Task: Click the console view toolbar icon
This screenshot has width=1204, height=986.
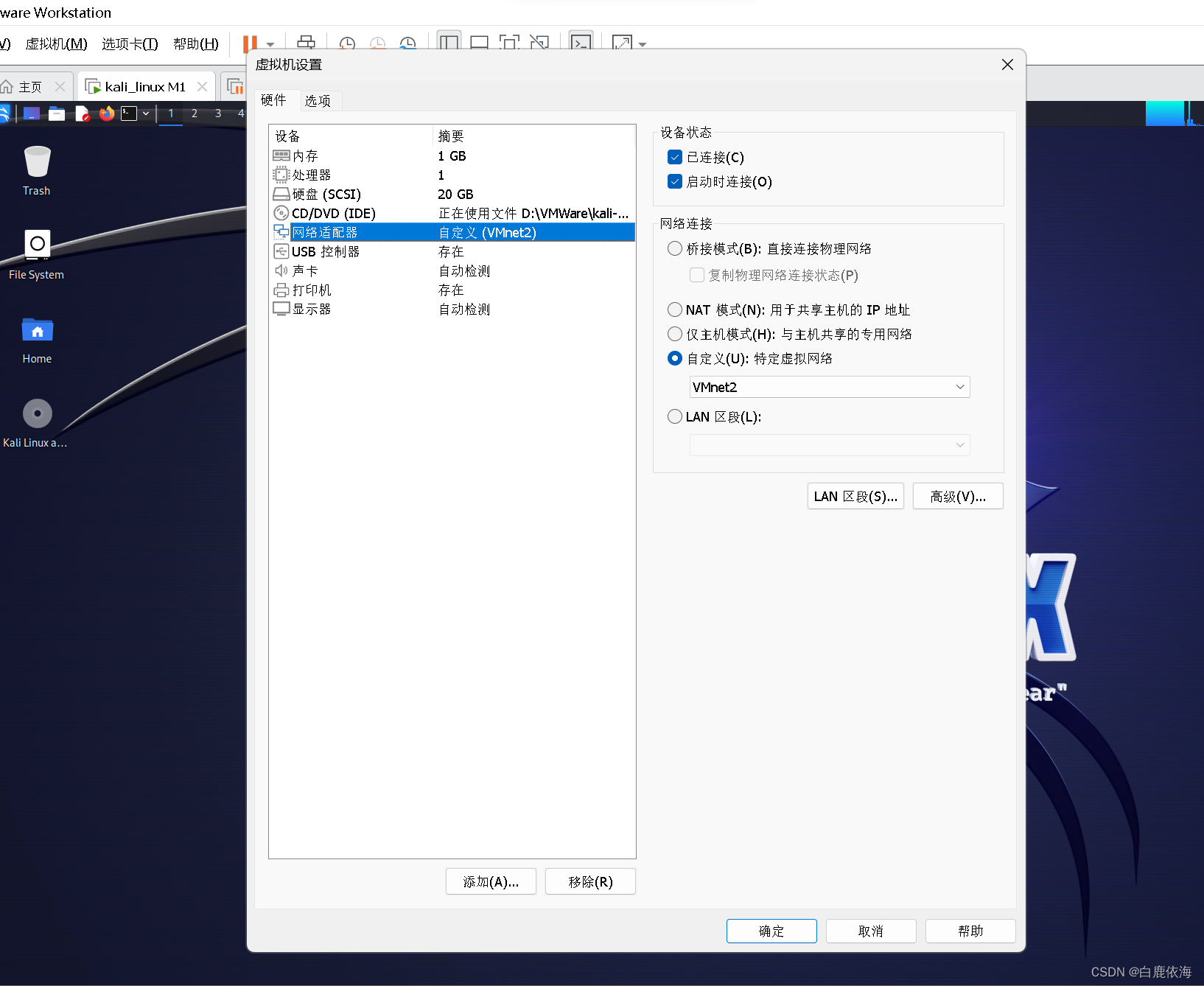Action: 581,42
